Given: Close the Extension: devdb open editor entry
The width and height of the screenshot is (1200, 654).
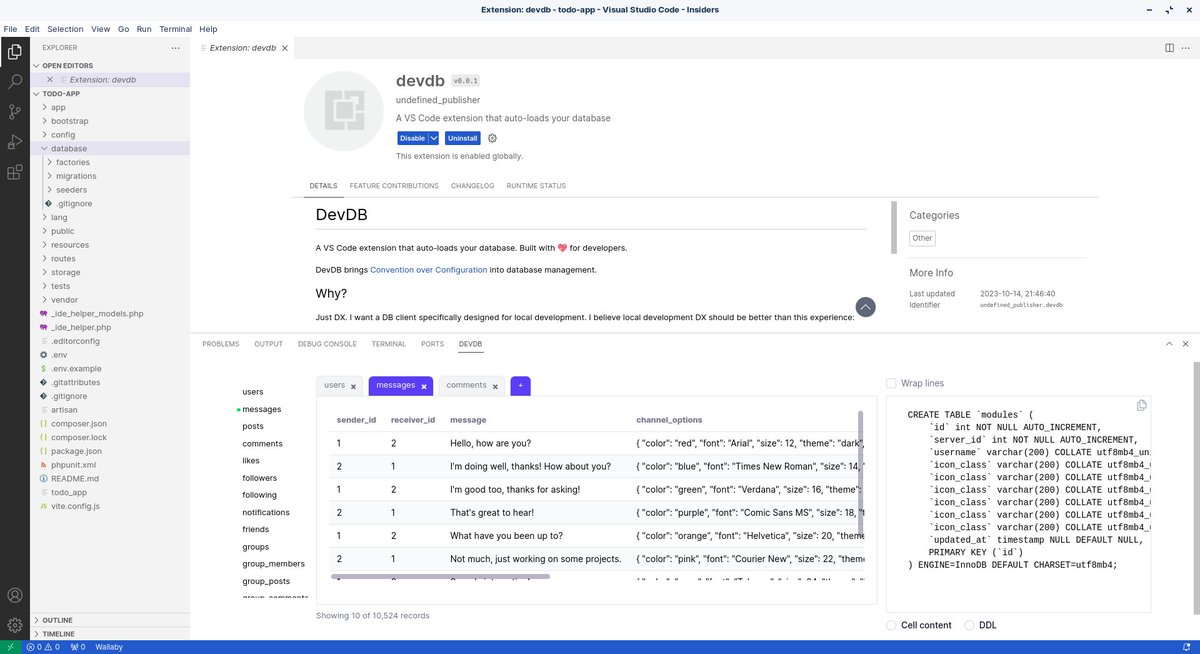Looking at the screenshot, I should click(50, 80).
